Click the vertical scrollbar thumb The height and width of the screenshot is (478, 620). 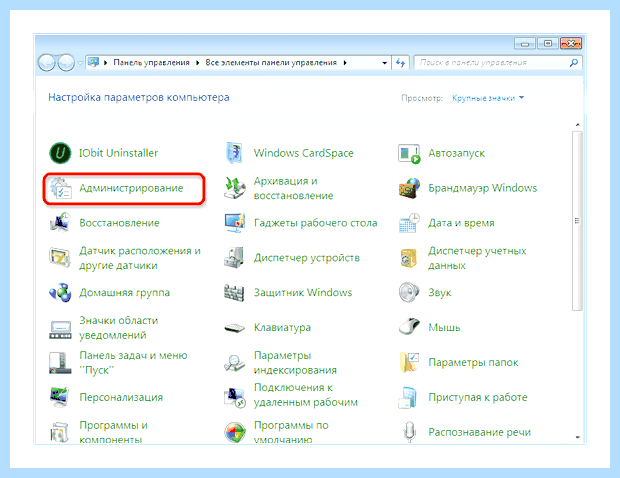click(577, 221)
